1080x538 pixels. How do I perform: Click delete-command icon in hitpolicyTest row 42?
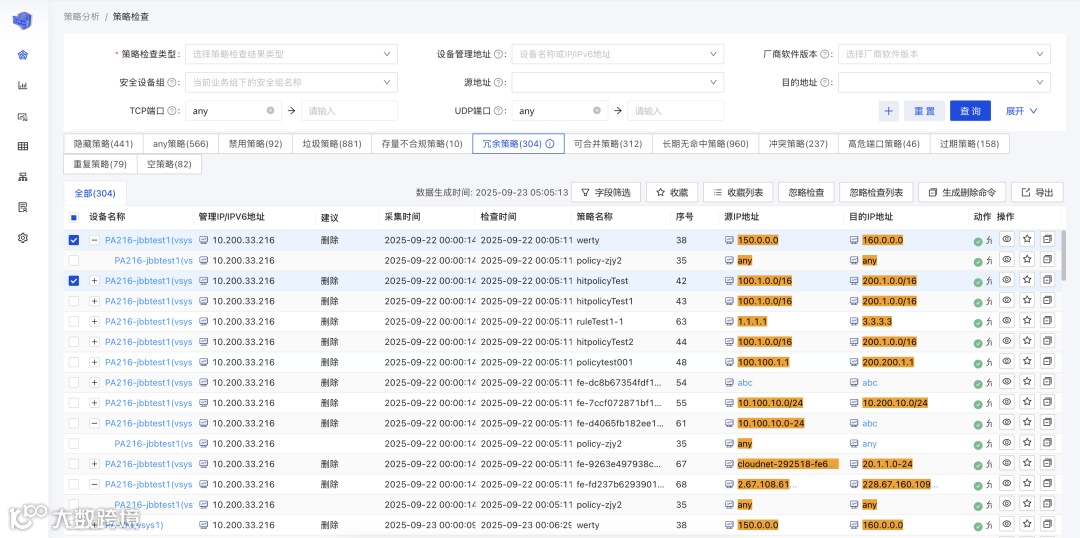(1048, 280)
